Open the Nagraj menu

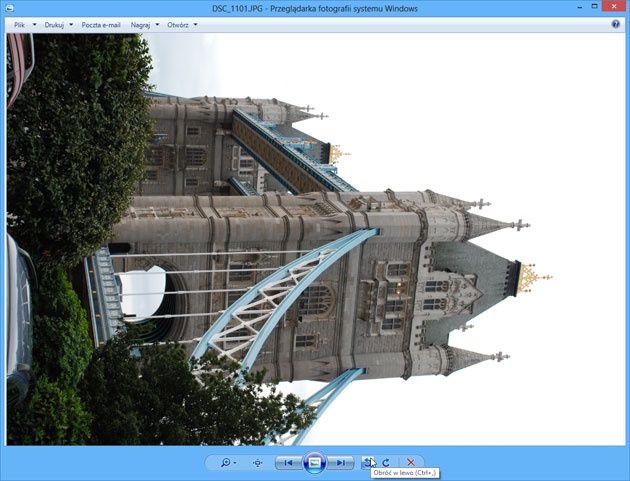(140, 25)
